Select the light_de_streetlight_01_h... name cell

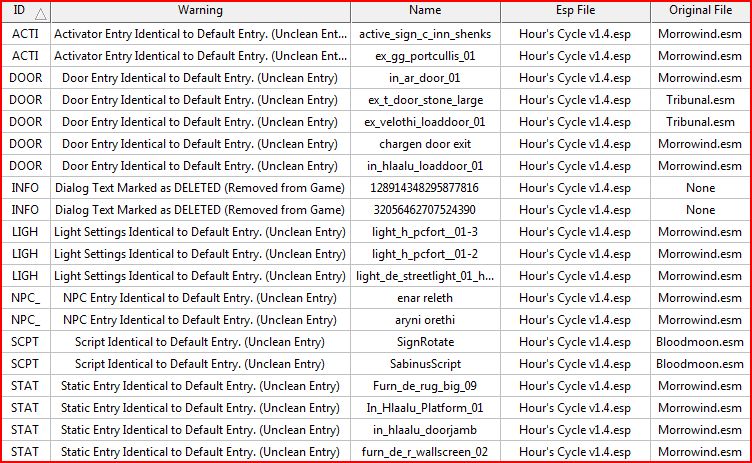click(425, 276)
